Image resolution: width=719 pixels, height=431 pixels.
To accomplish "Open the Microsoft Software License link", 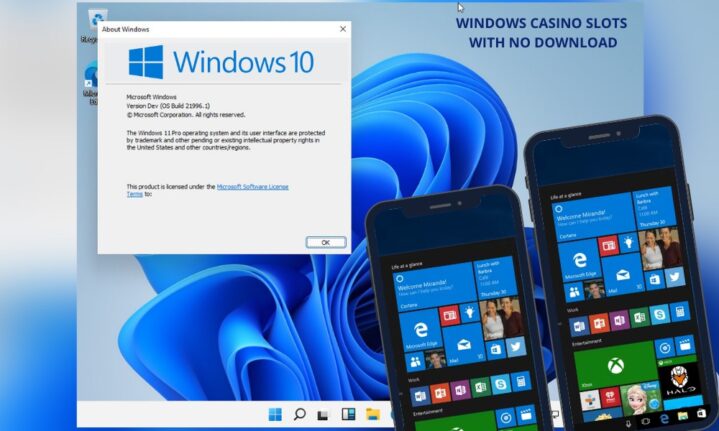I will tap(252, 187).
